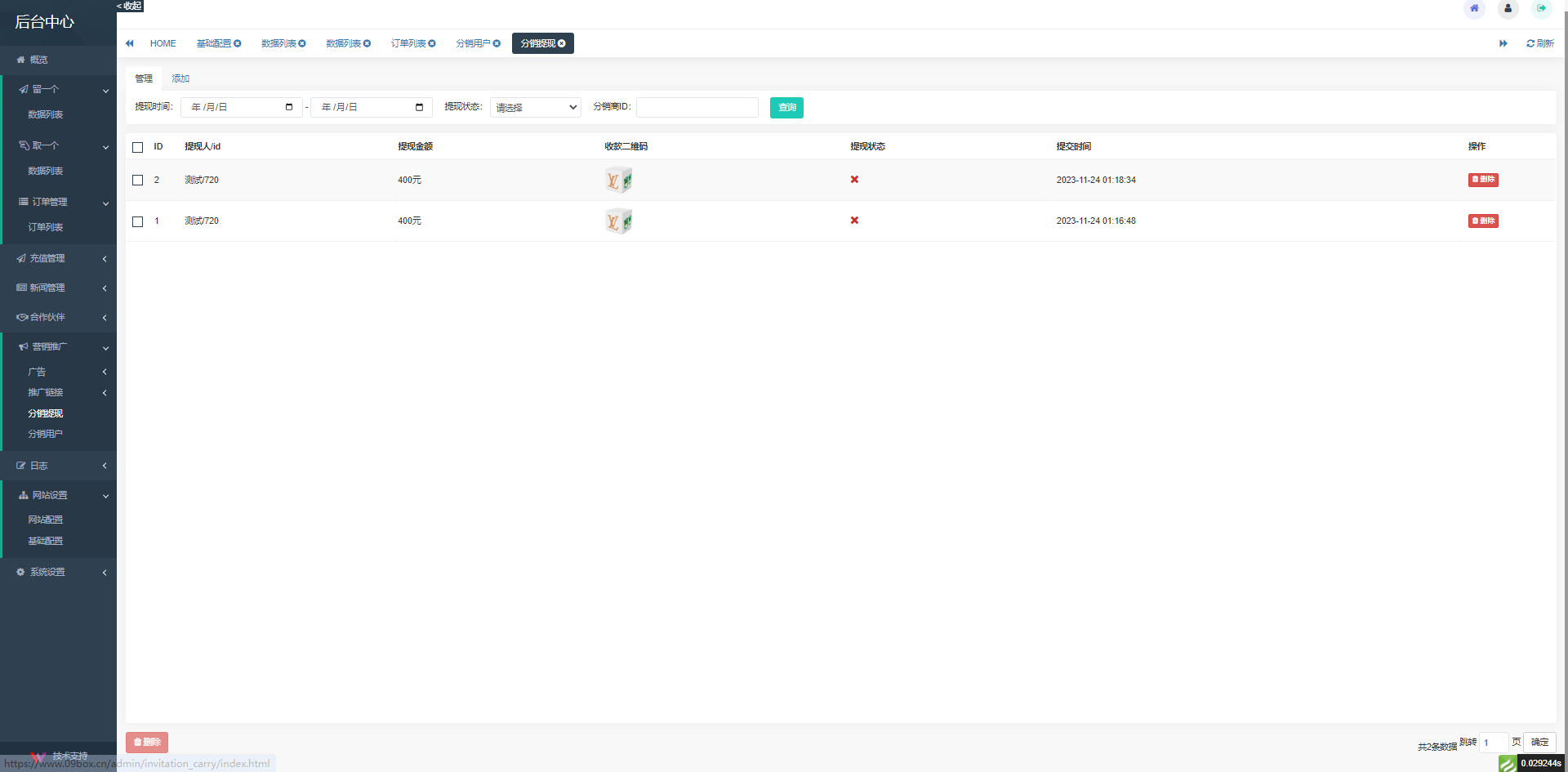
Task: Check the checkbox for row ID 2
Action: point(137,181)
